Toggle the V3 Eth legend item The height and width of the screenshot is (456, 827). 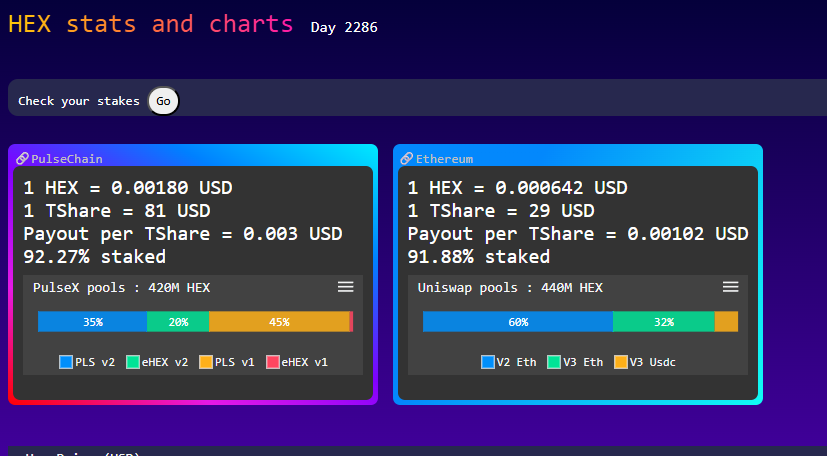coord(575,362)
